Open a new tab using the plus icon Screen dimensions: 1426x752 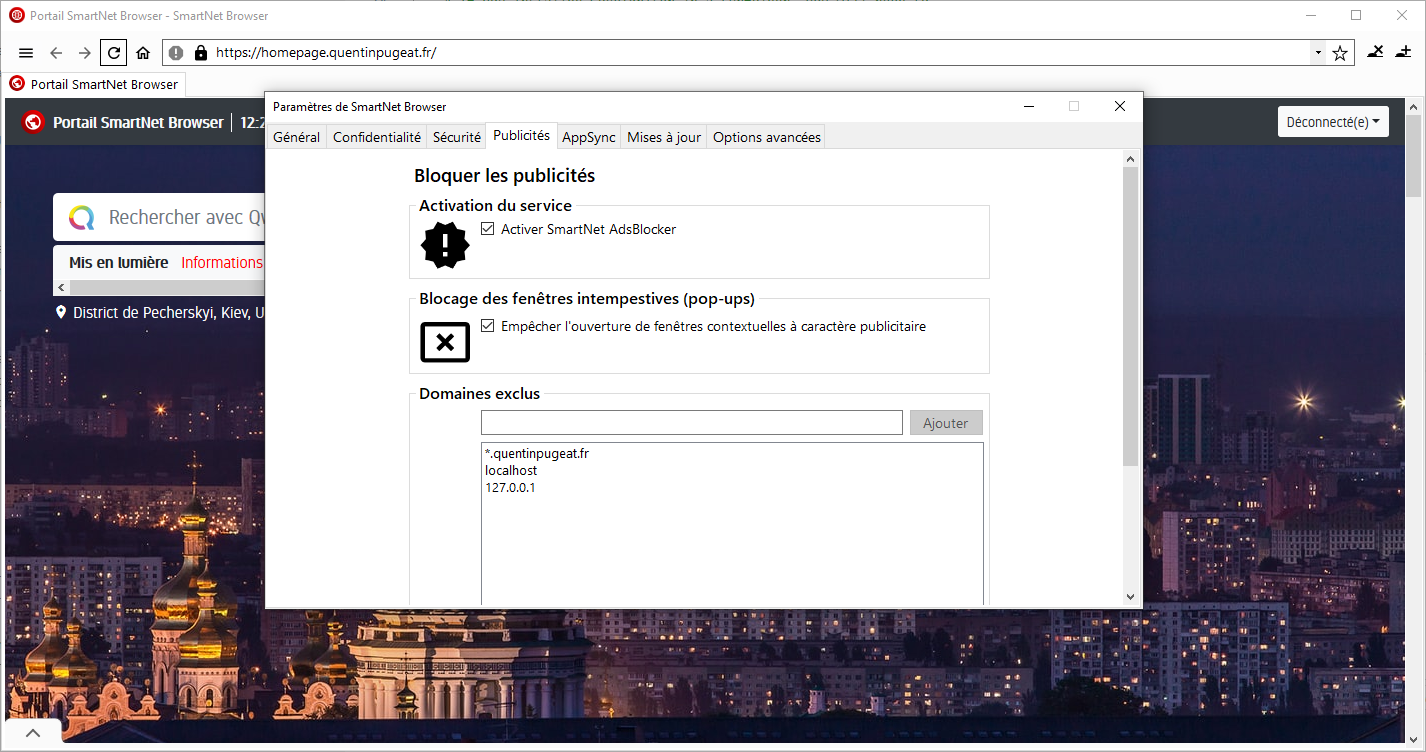(x=1405, y=52)
